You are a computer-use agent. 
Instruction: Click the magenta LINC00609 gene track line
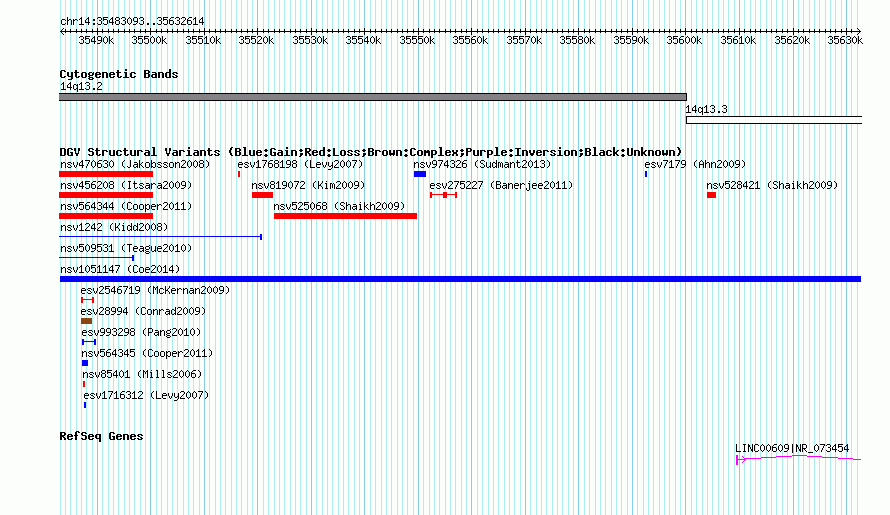[x=799, y=458]
